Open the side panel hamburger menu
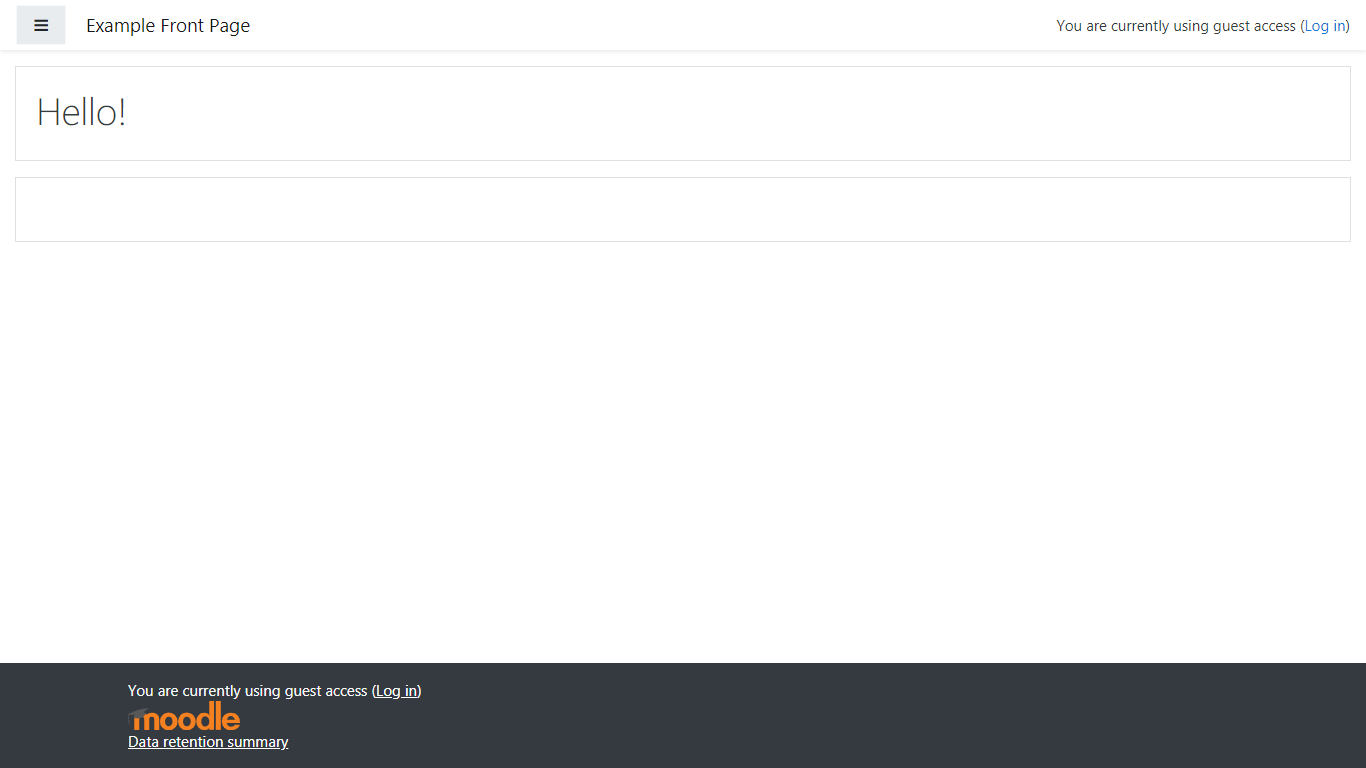The width and height of the screenshot is (1366, 768). coord(41,25)
